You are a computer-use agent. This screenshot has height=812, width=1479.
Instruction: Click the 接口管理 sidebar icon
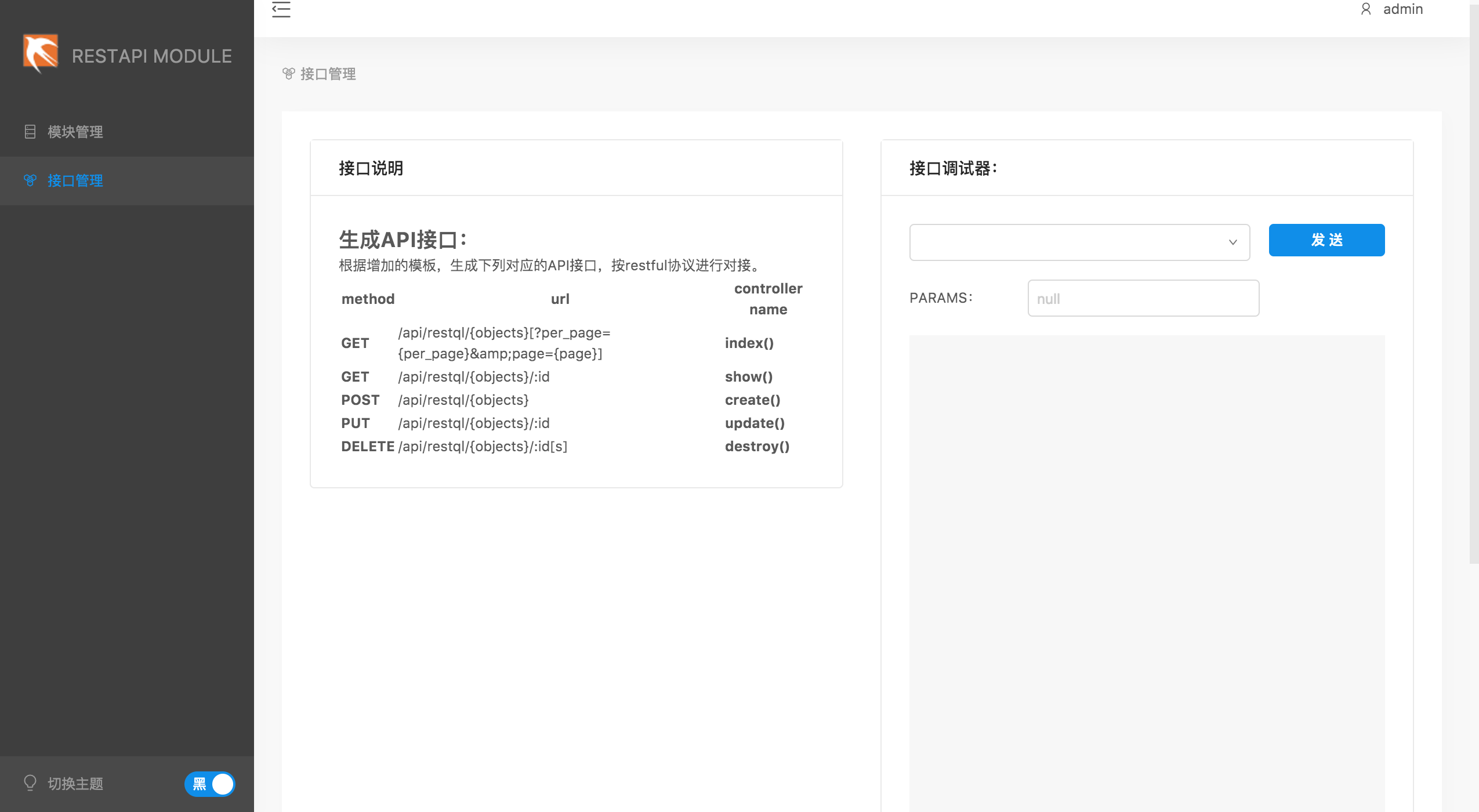point(30,180)
